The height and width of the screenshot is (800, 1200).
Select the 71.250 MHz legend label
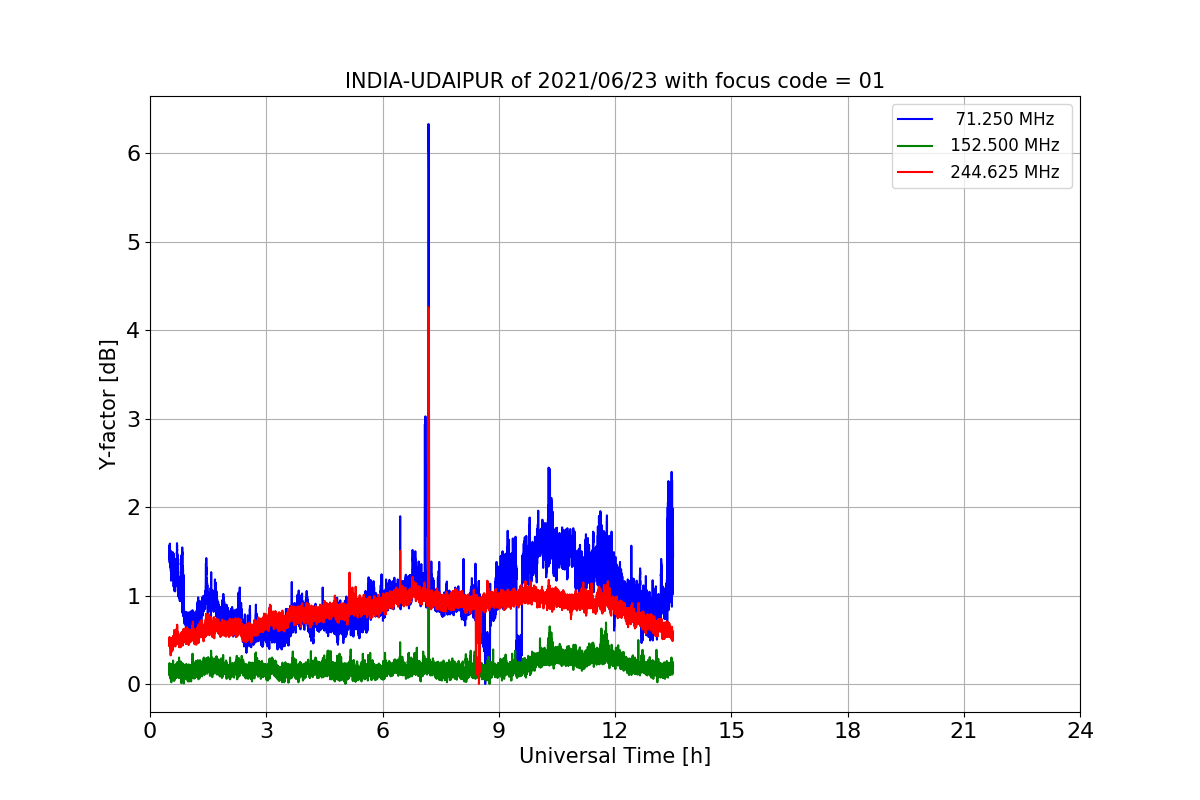tap(1005, 119)
